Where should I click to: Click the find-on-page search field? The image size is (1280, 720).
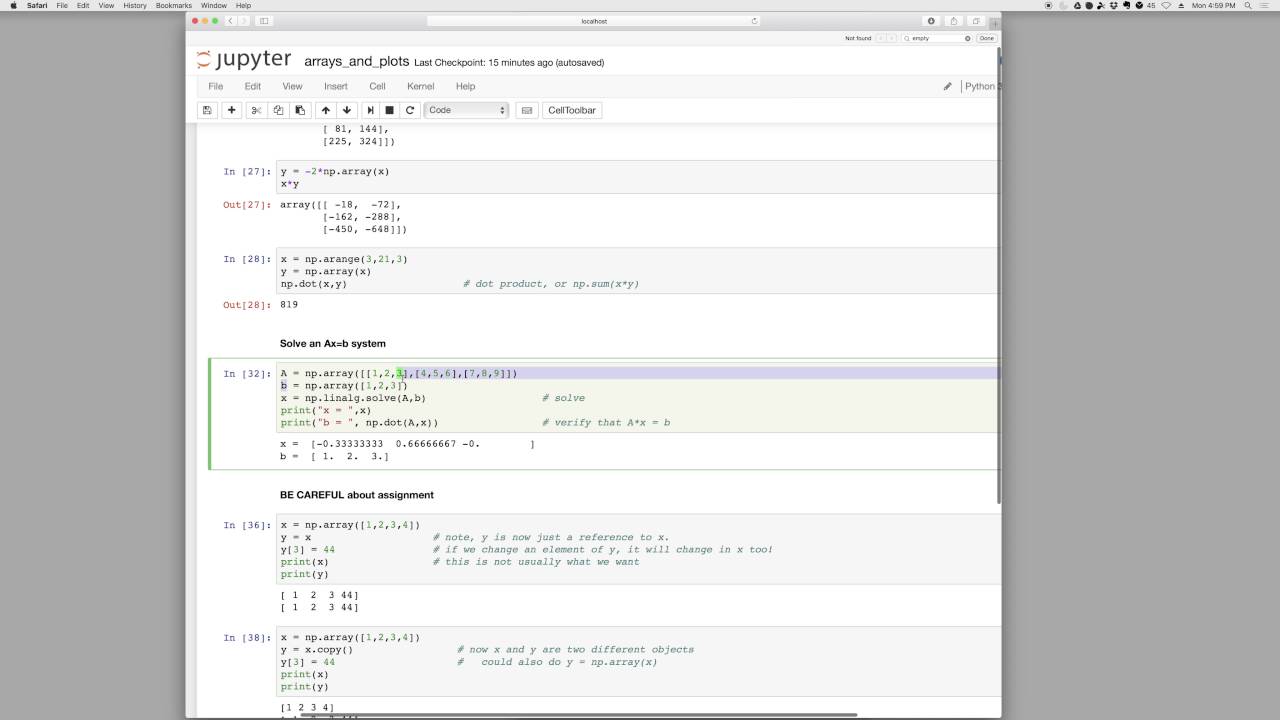pyautogui.click(x=937, y=38)
